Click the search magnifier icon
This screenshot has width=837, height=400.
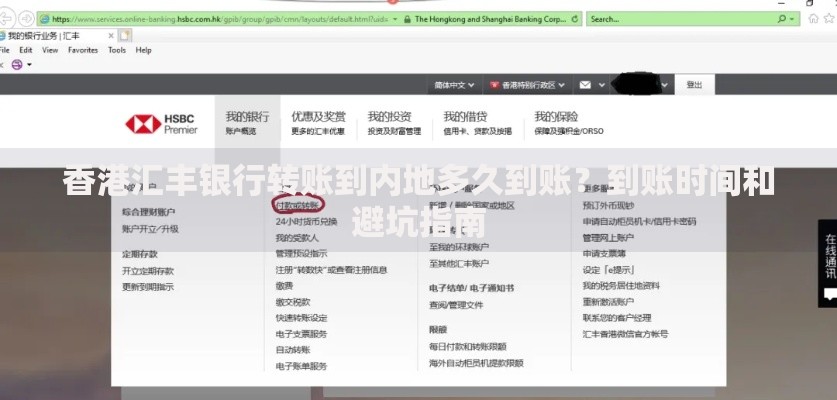(x=781, y=19)
